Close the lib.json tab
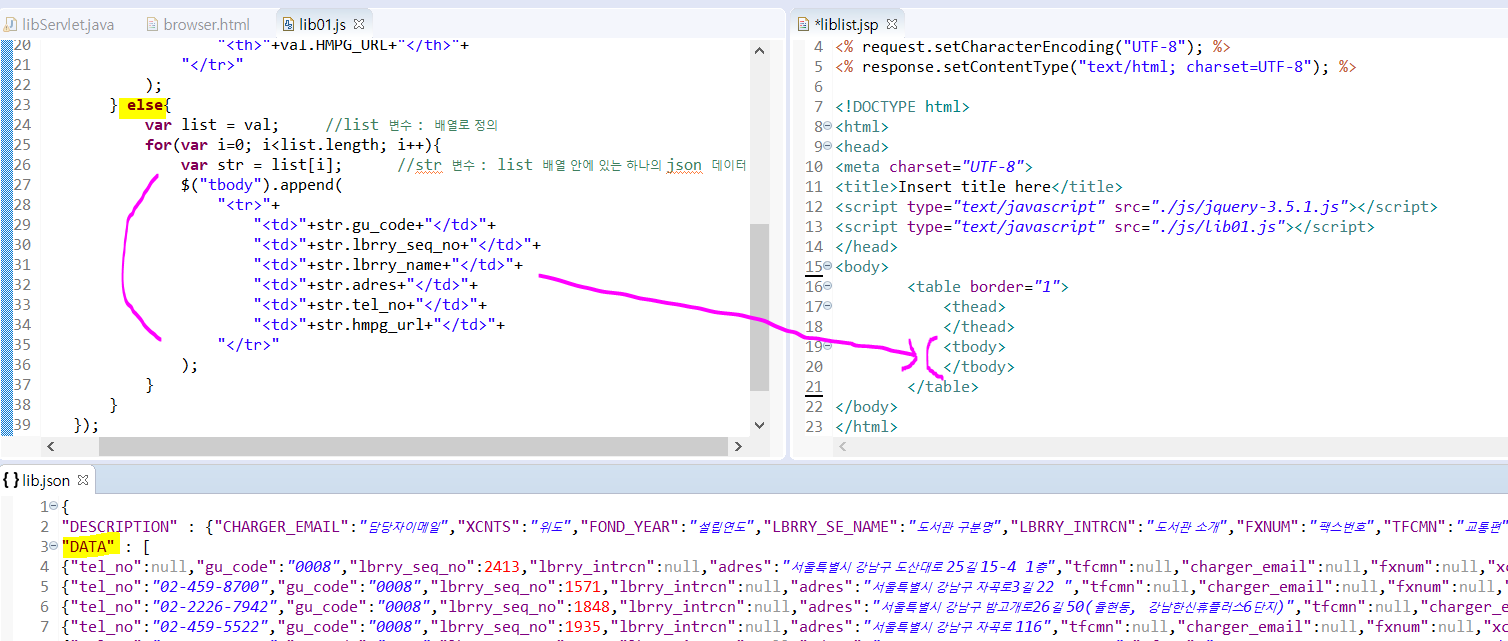Viewport: 1508px width, 641px height. point(83,481)
